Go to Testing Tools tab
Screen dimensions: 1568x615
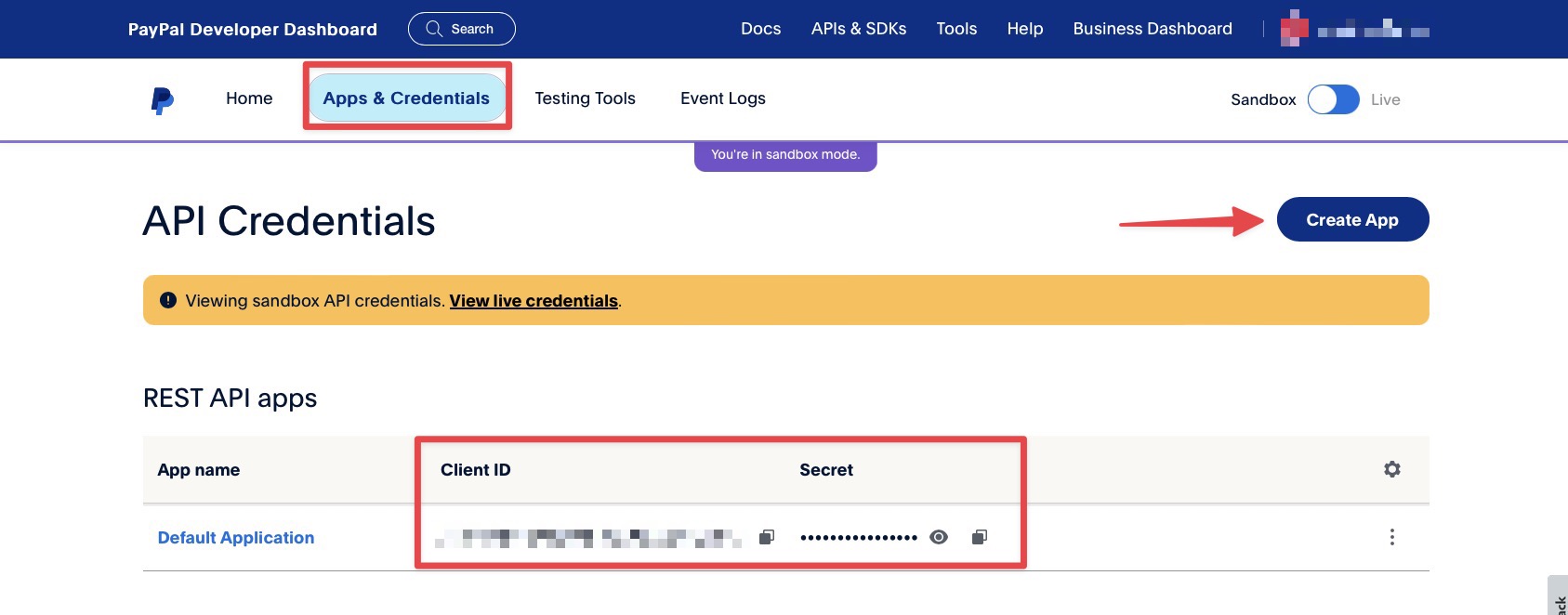[x=585, y=98]
